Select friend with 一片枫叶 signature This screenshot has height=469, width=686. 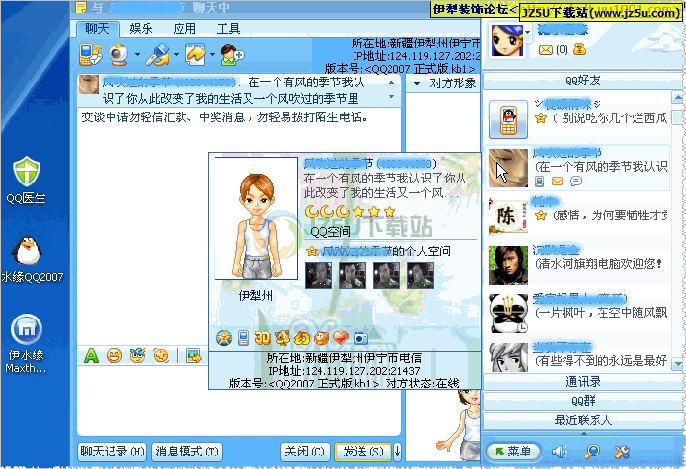(x=578, y=312)
